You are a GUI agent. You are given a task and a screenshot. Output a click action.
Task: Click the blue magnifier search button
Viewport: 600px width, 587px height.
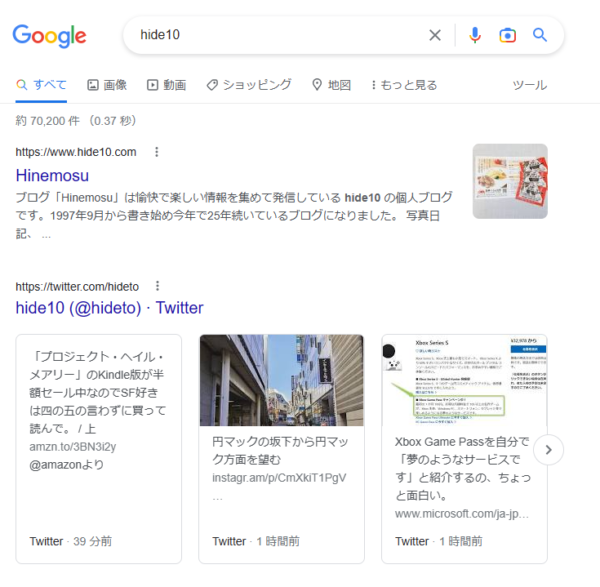[540, 35]
